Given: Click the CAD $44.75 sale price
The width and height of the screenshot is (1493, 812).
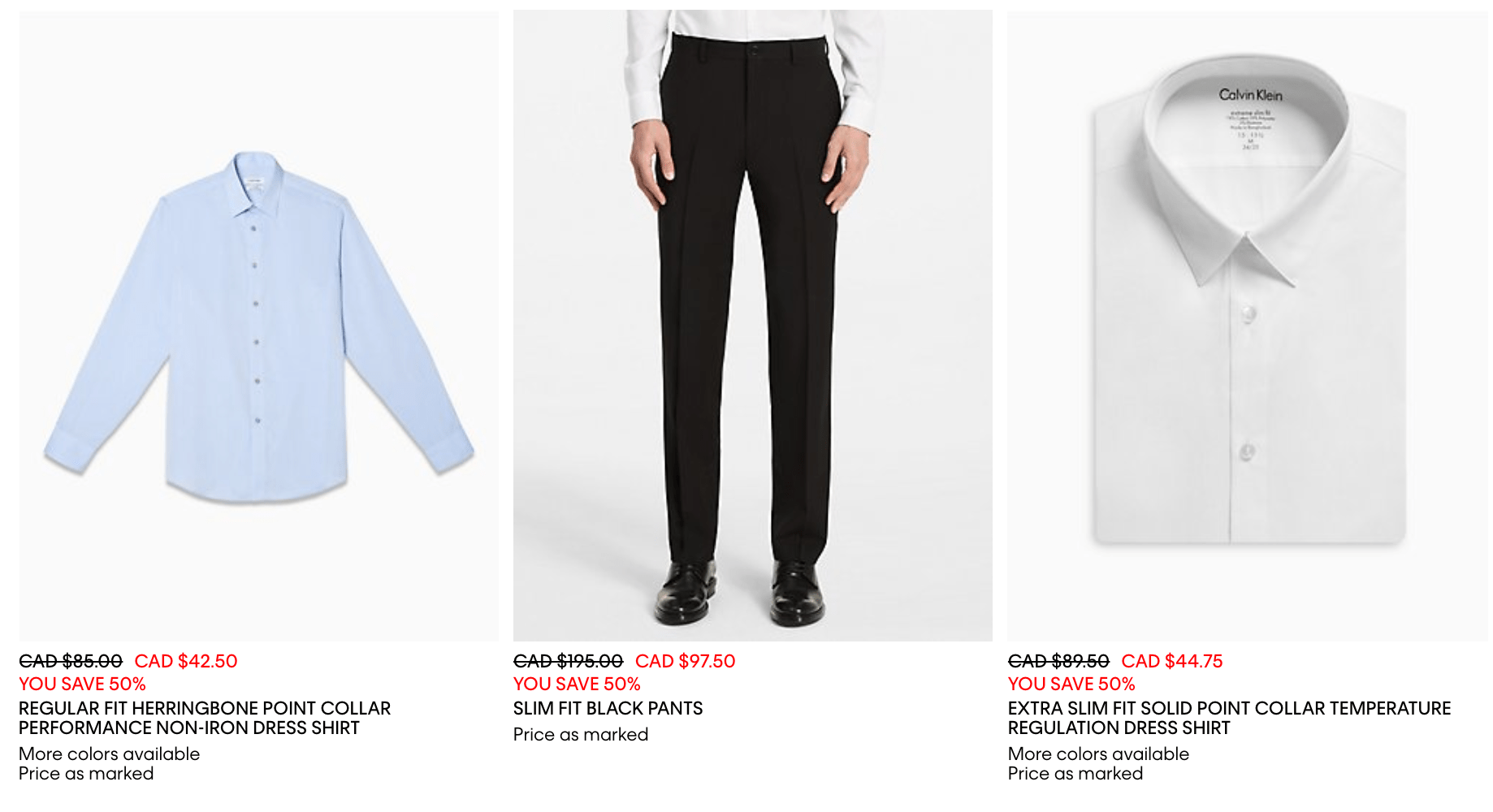Looking at the screenshot, I should tap(1172, 661).
